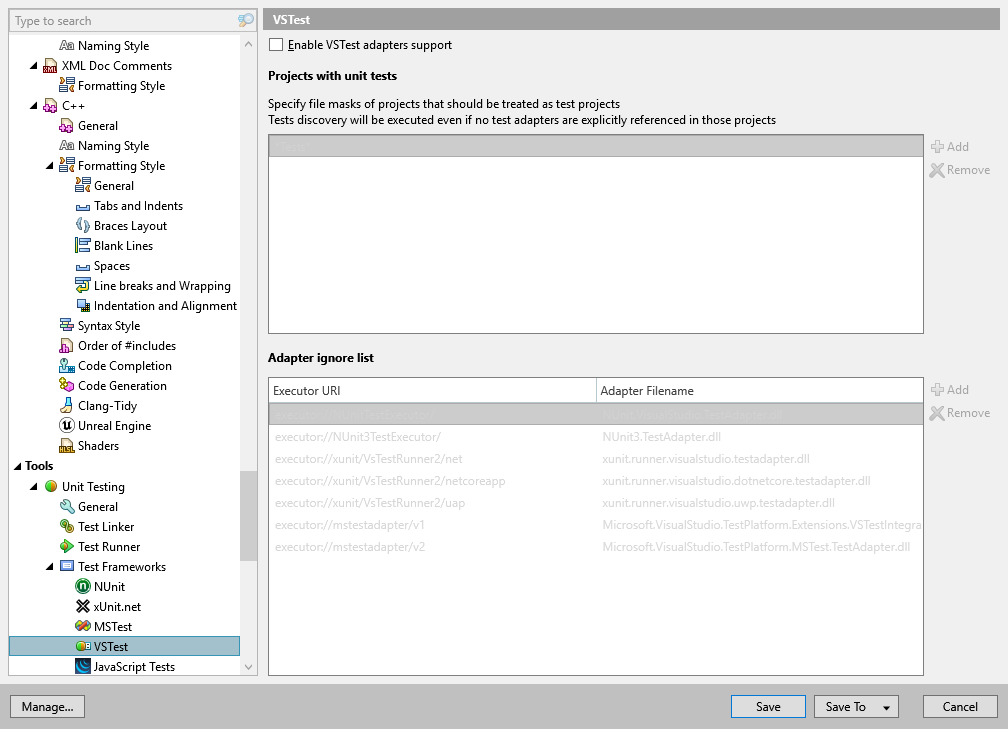Image resolution: width=1008 pixels, height=729 pixels.
Task: Open Code Generation page icon
Action: coord(66,386)
